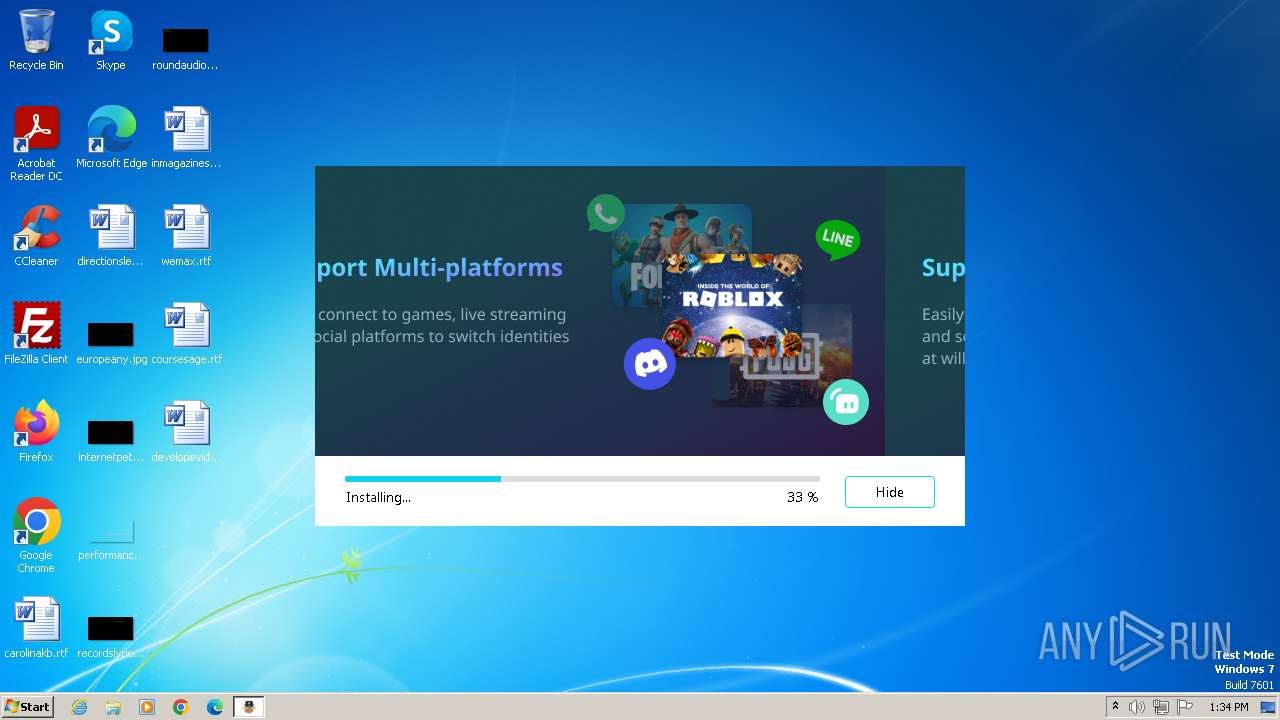Click the Discord logo icon
The width and height of the screenshot is (1280, 720).
tap(650, 364)
